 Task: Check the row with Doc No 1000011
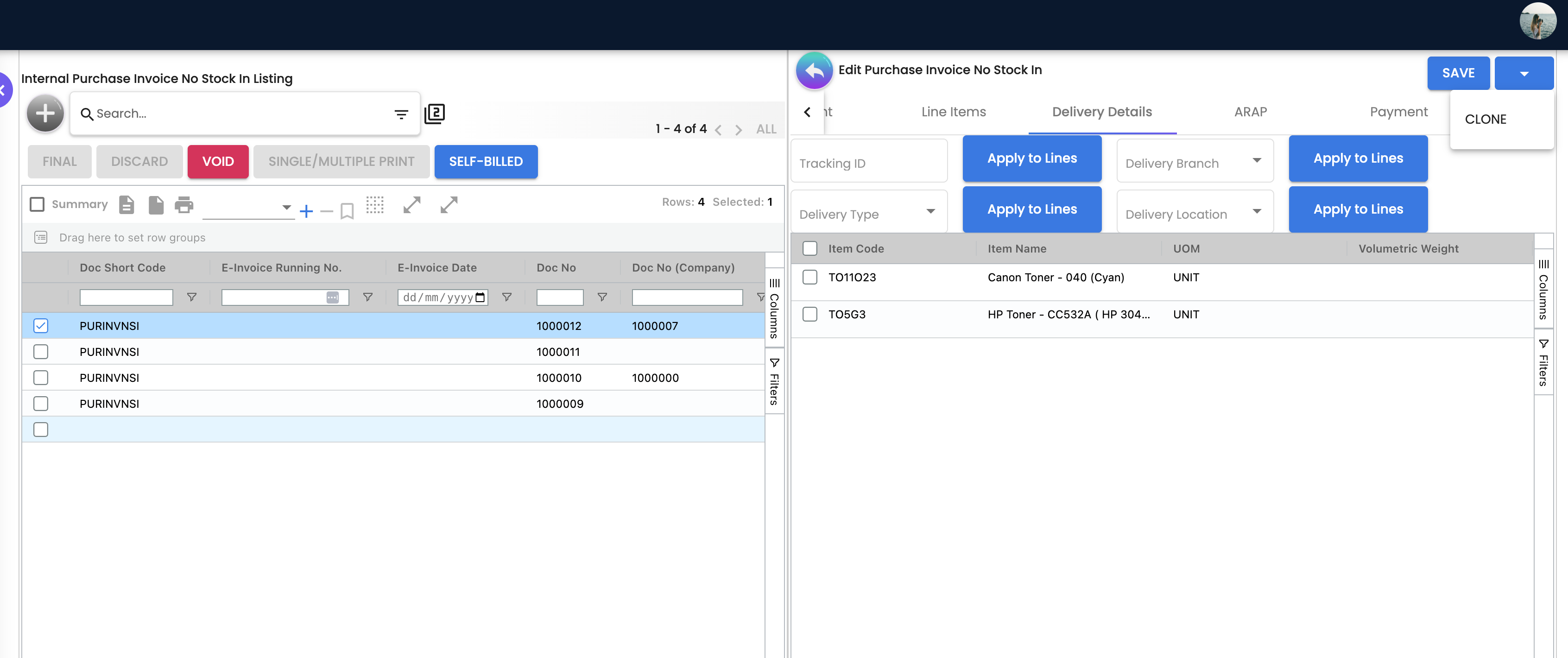(41, 352)
